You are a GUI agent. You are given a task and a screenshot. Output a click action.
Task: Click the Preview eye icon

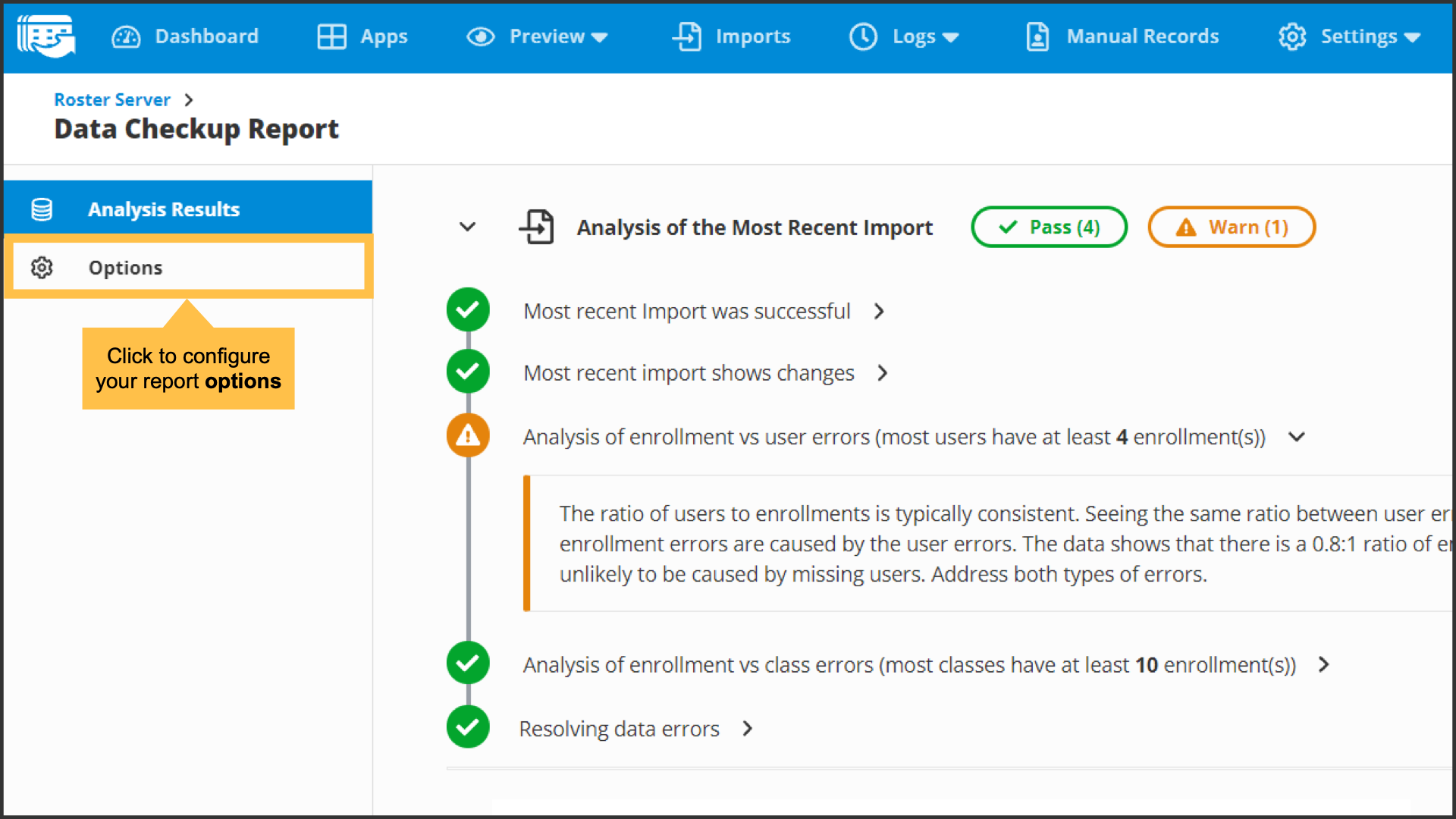480,36
